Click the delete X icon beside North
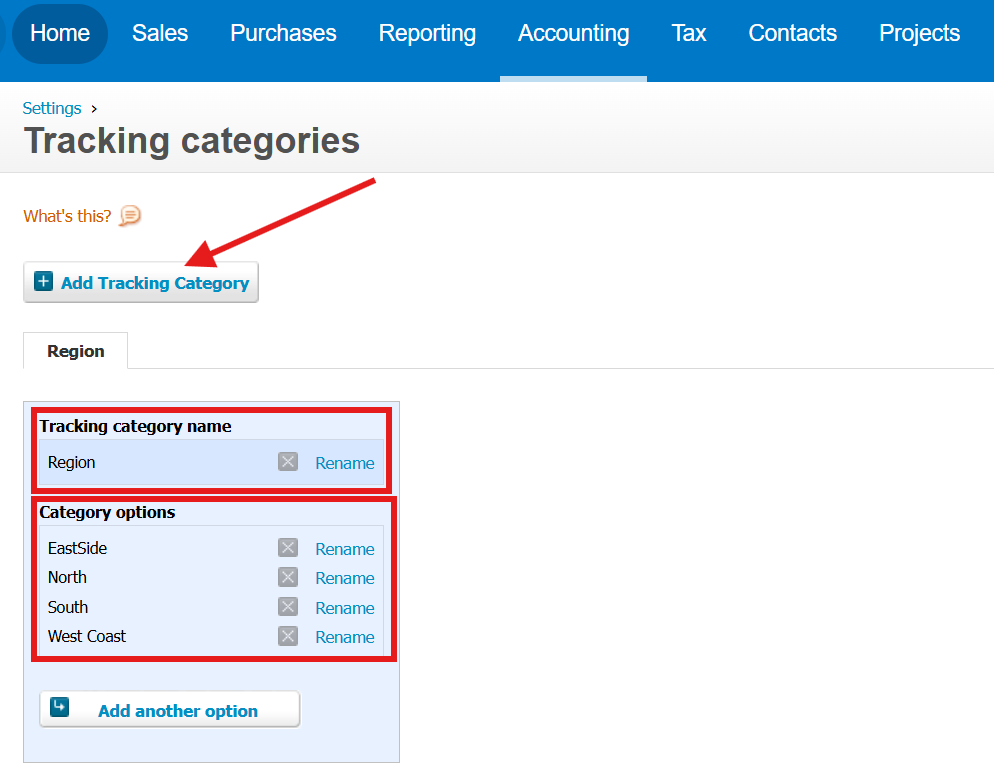 tap(287, 577)
